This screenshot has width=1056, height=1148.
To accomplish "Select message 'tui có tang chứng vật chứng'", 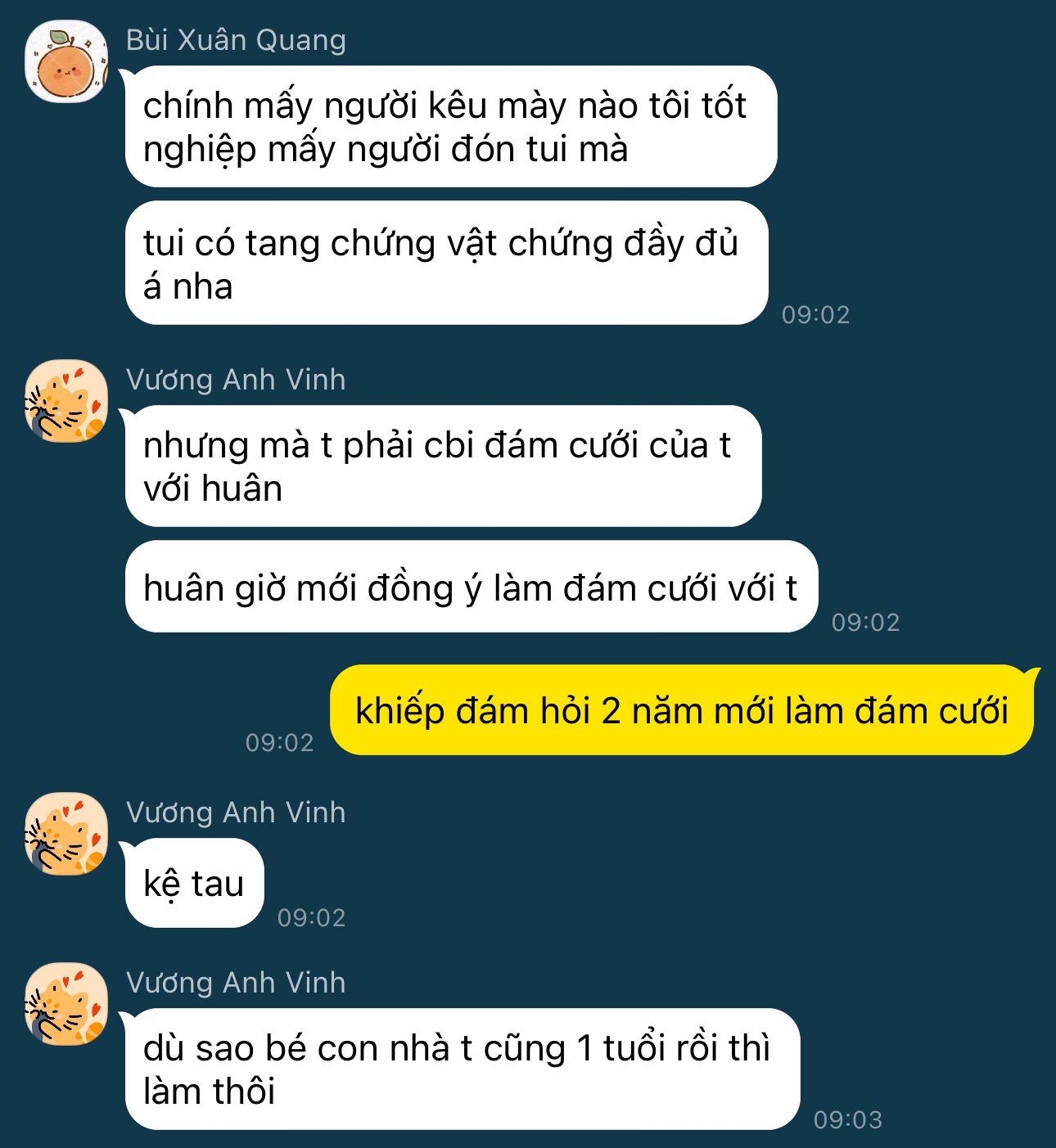I will [x=447, y=263].
